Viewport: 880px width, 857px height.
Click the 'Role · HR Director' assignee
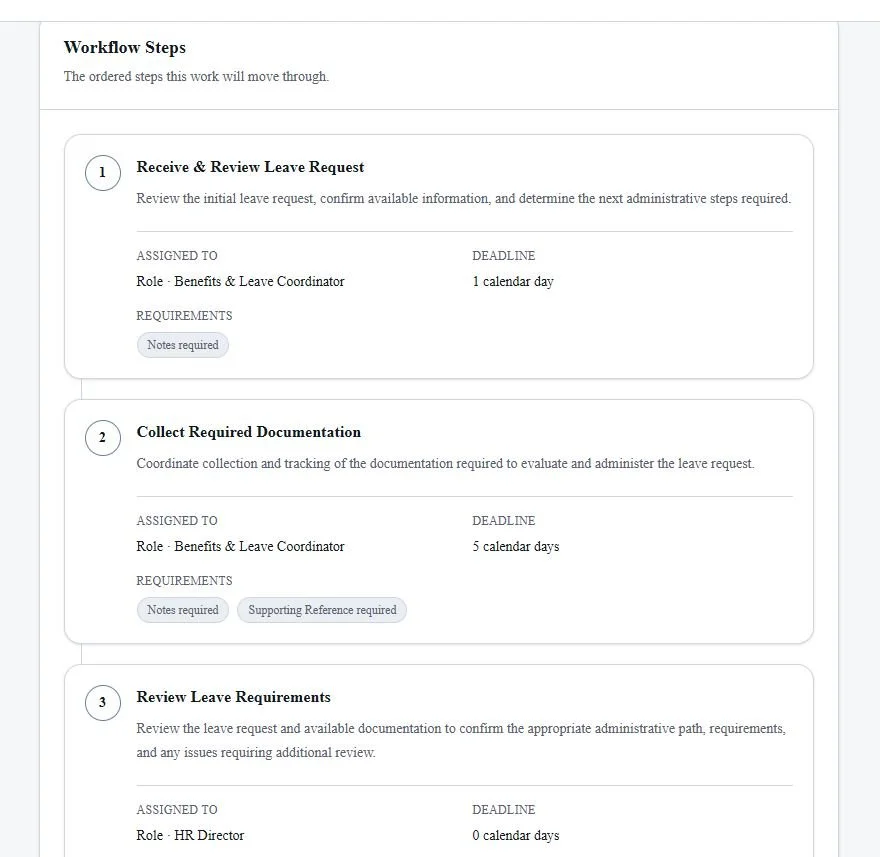[190, 835]
